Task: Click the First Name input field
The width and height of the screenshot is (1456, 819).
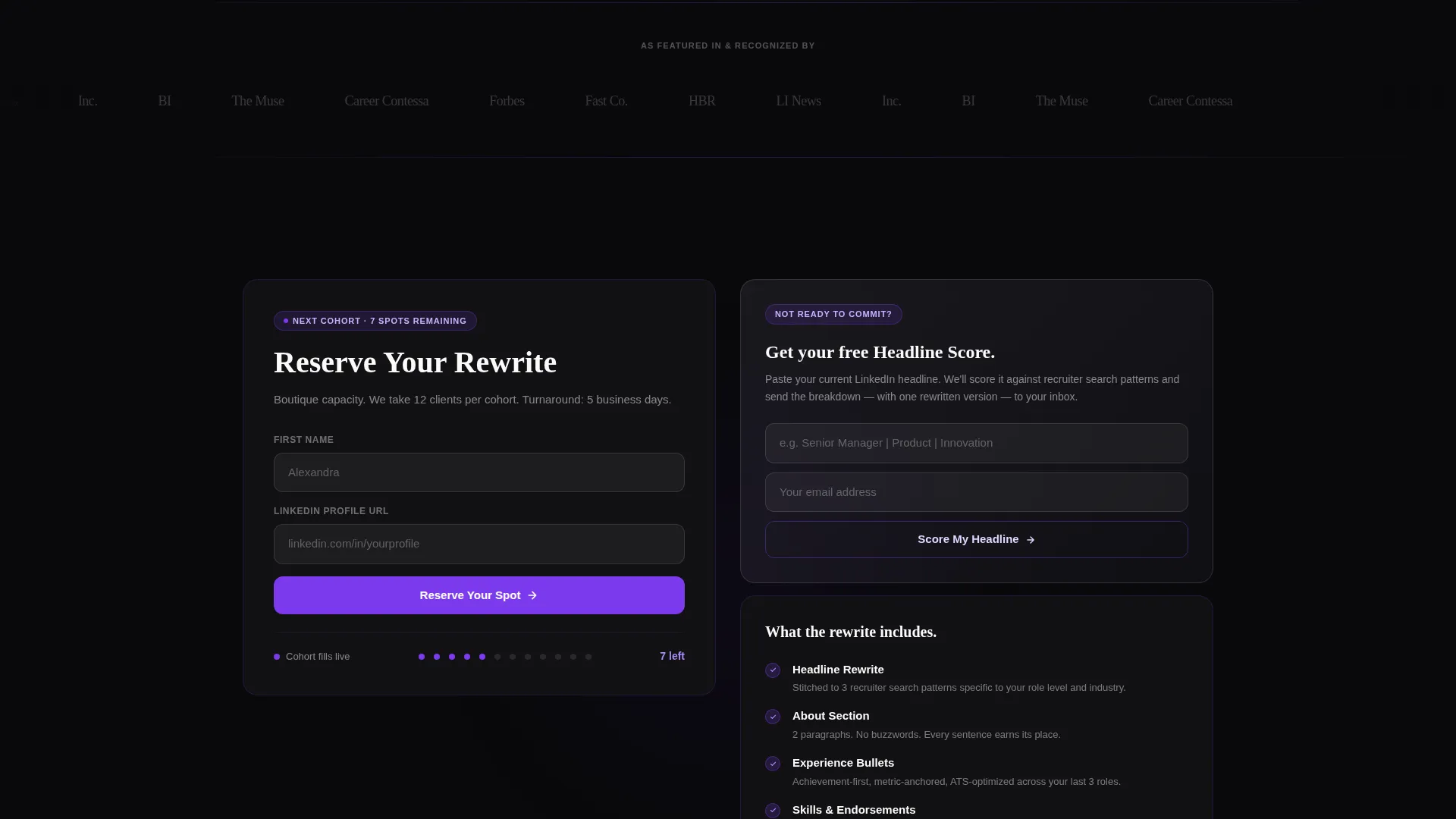Action: click(479, 472)
